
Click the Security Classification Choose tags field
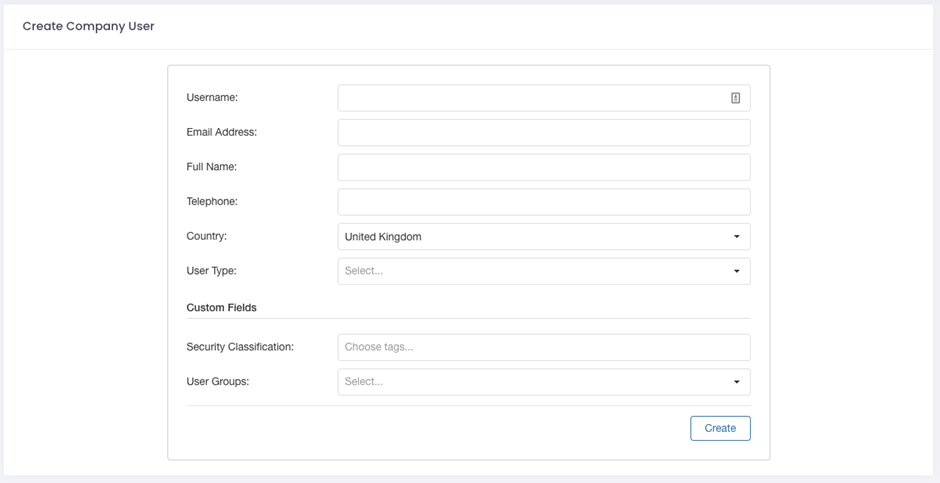click(544, 348)
